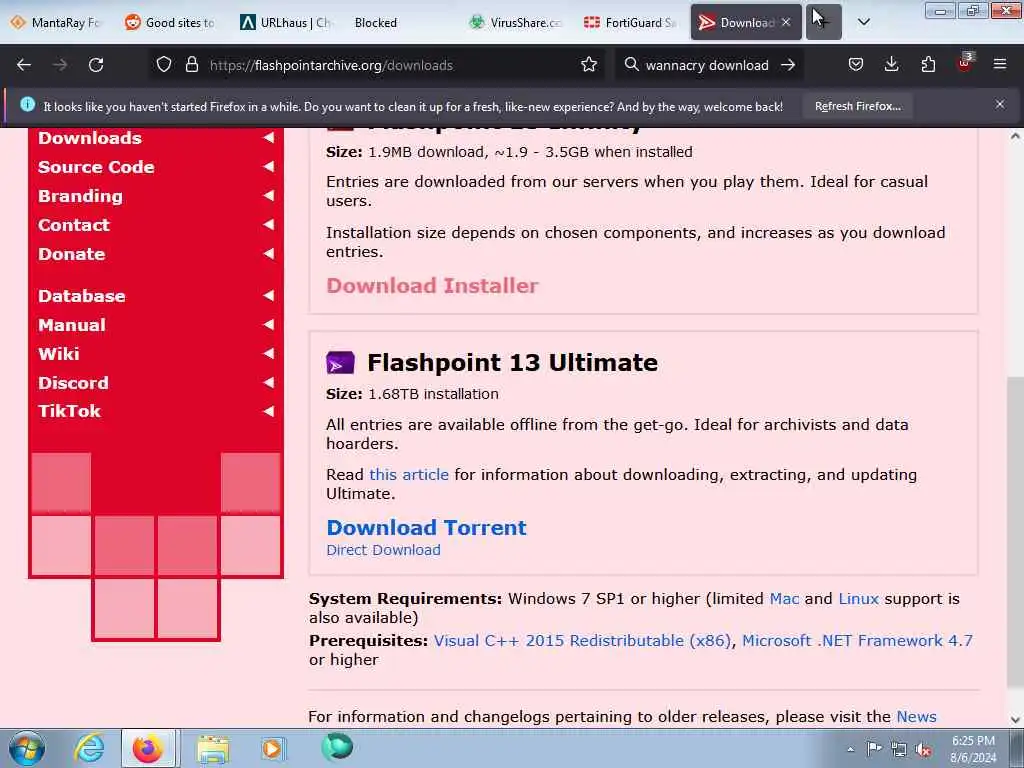Screen dimensions: 1024x768
Task: Switch to the Good sites tab
Action: coord(170,22)
